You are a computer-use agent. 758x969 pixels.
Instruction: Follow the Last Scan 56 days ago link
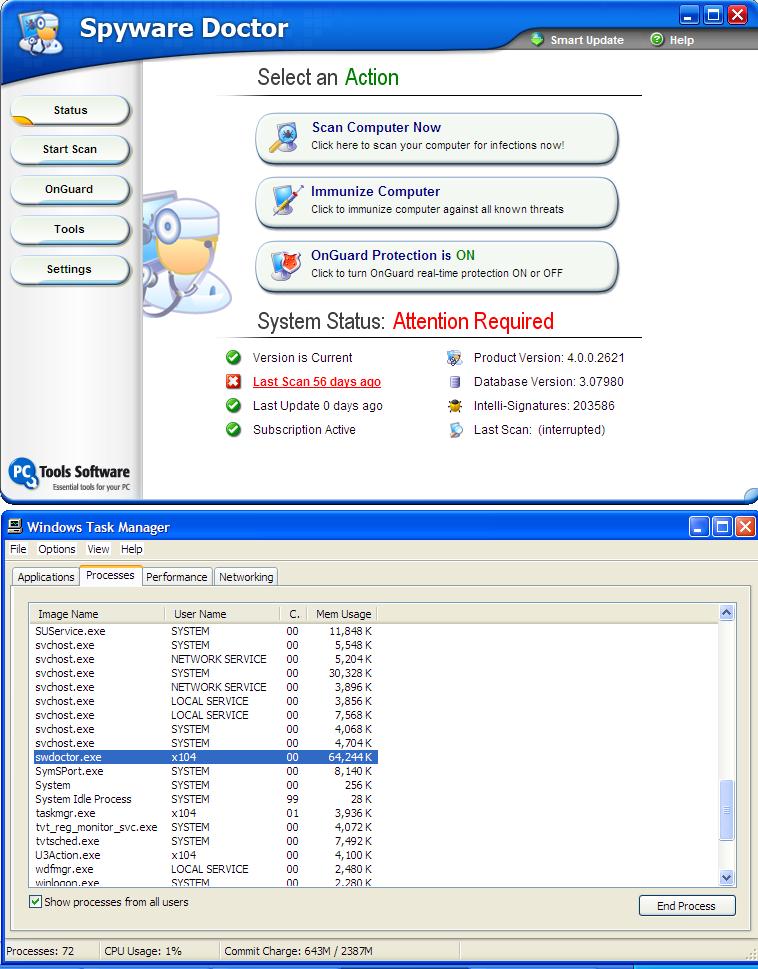tap(317, 382)
